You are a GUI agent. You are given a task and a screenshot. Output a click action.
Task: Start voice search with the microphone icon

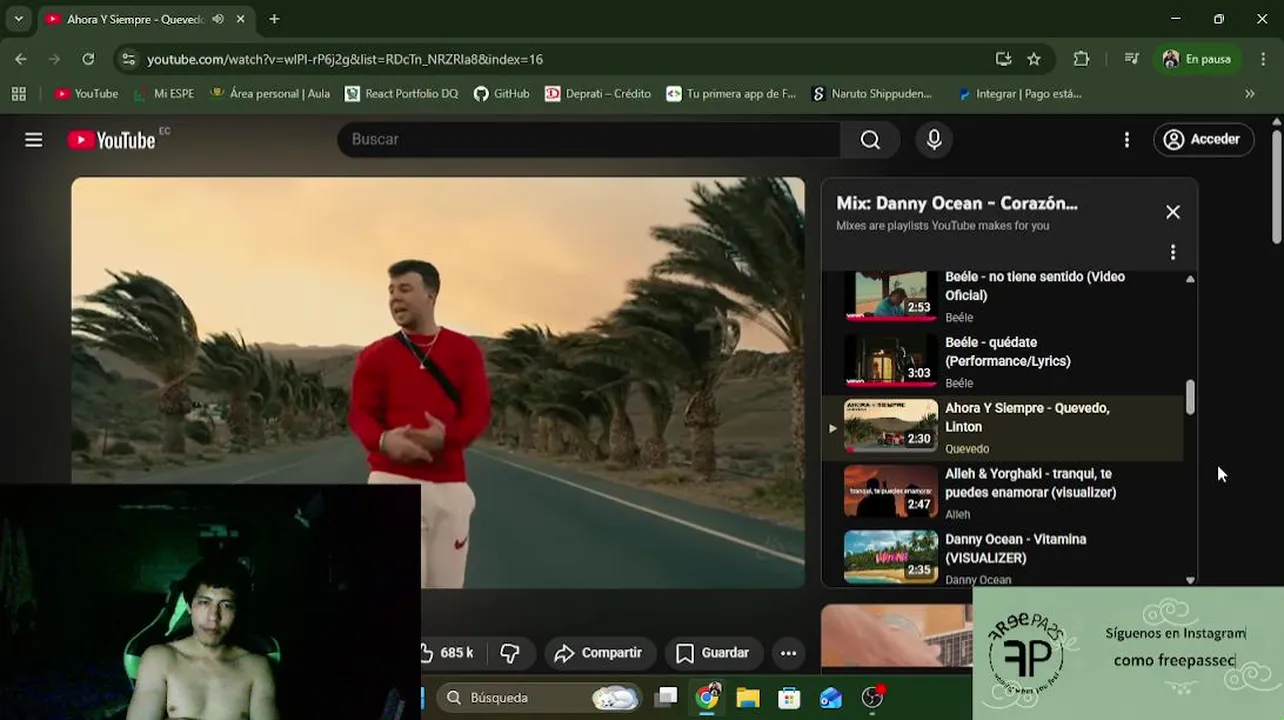[x=934, y=140]
